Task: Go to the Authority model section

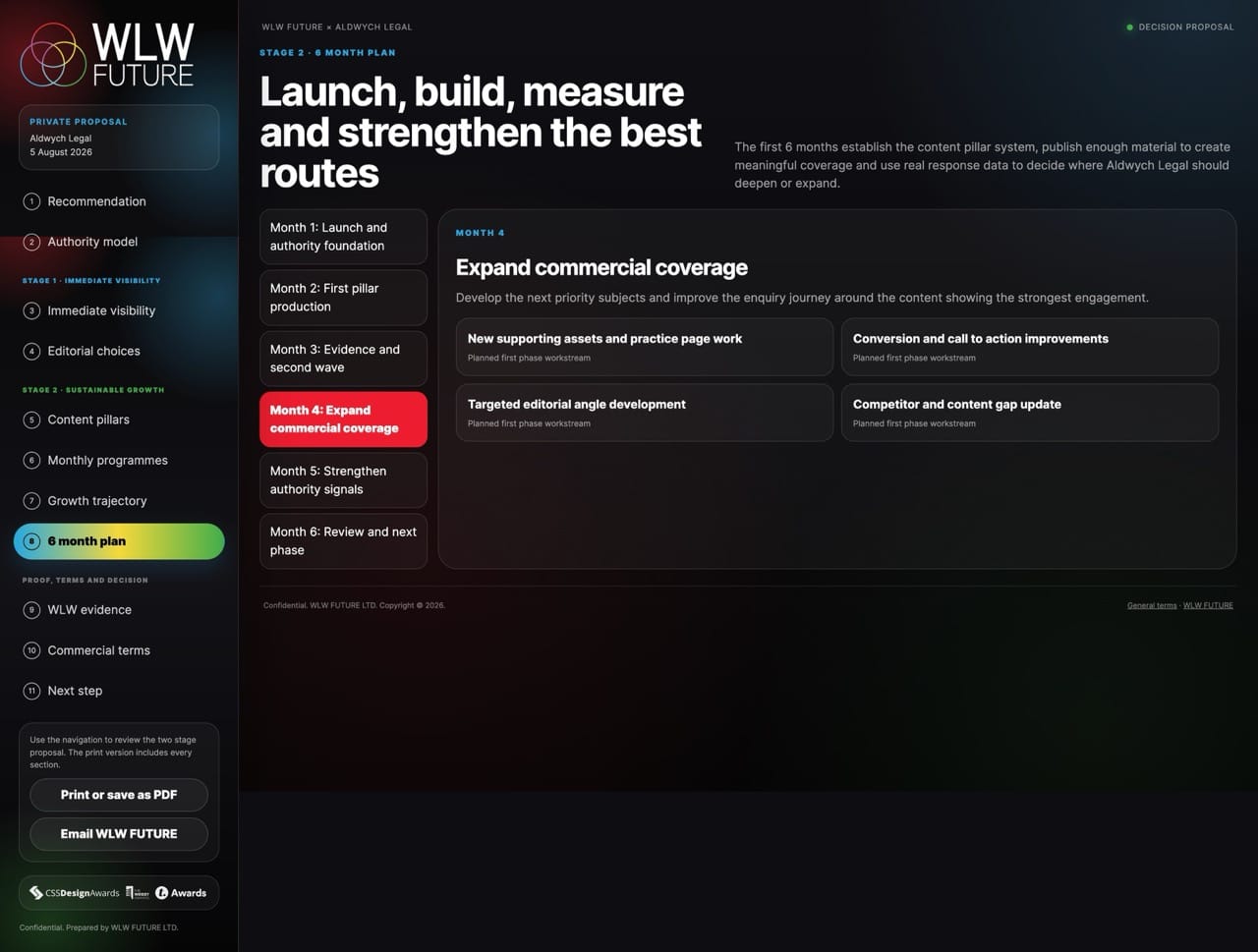Action: click(119, 242)
